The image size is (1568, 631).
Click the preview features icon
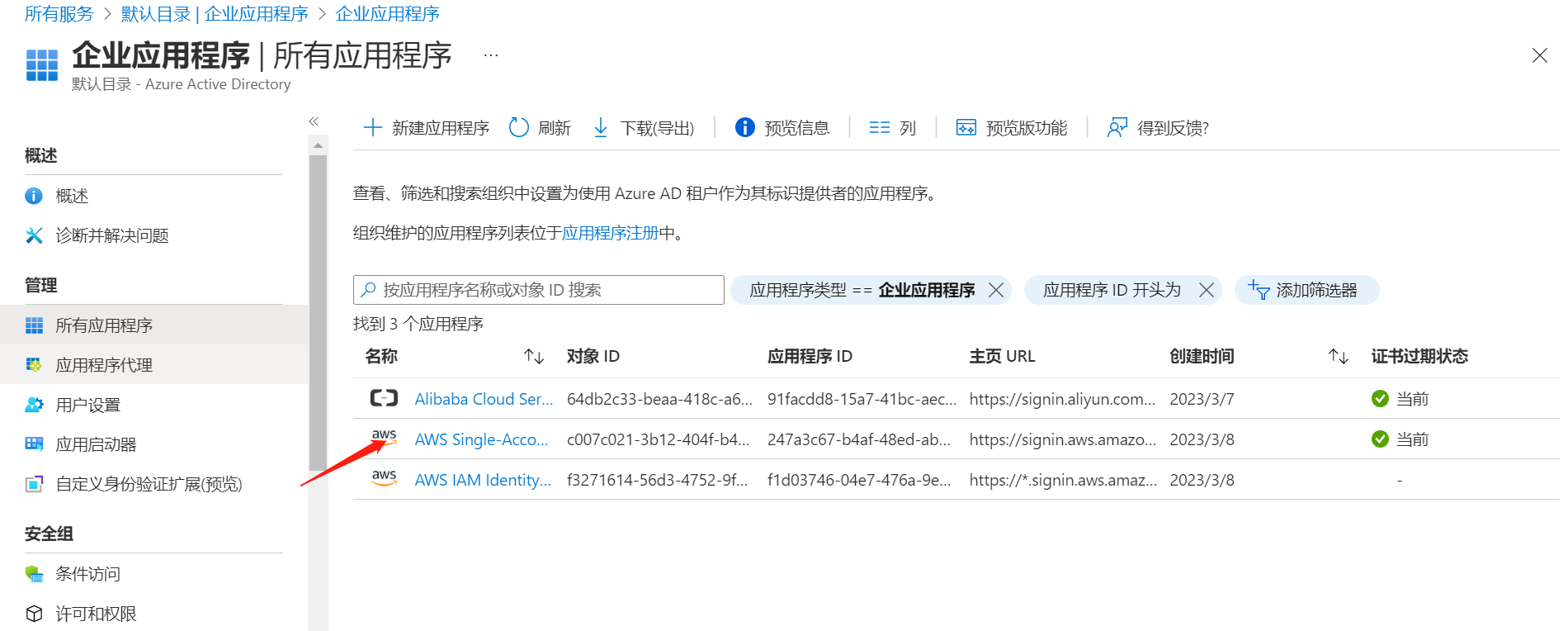point(966,127)
